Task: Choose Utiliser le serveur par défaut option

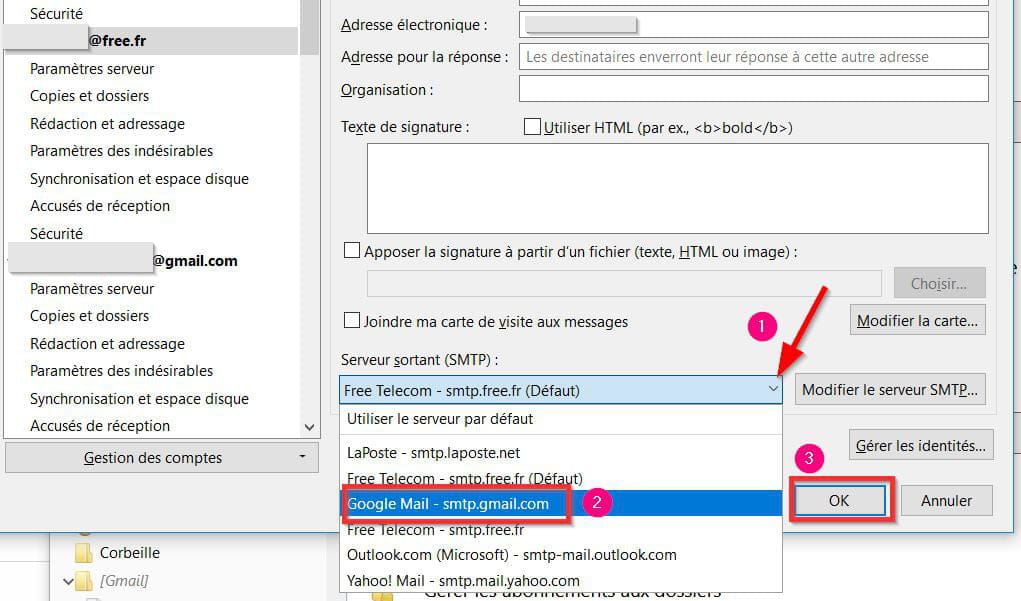Action: tap(561, 419)
